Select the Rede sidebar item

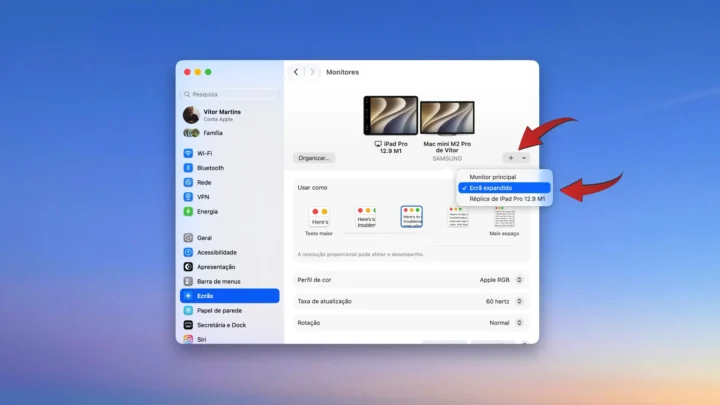point(230,182)
